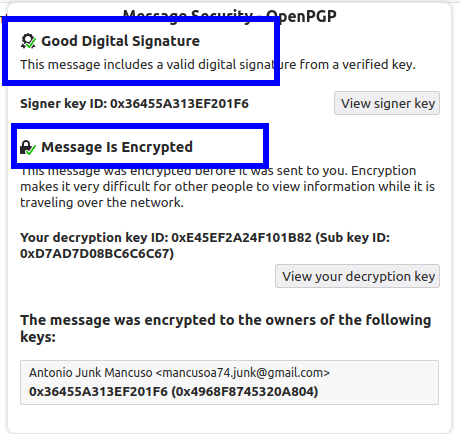Click the 'Your decryption key ID:' label
460x434 pixels.
[94, 238]
